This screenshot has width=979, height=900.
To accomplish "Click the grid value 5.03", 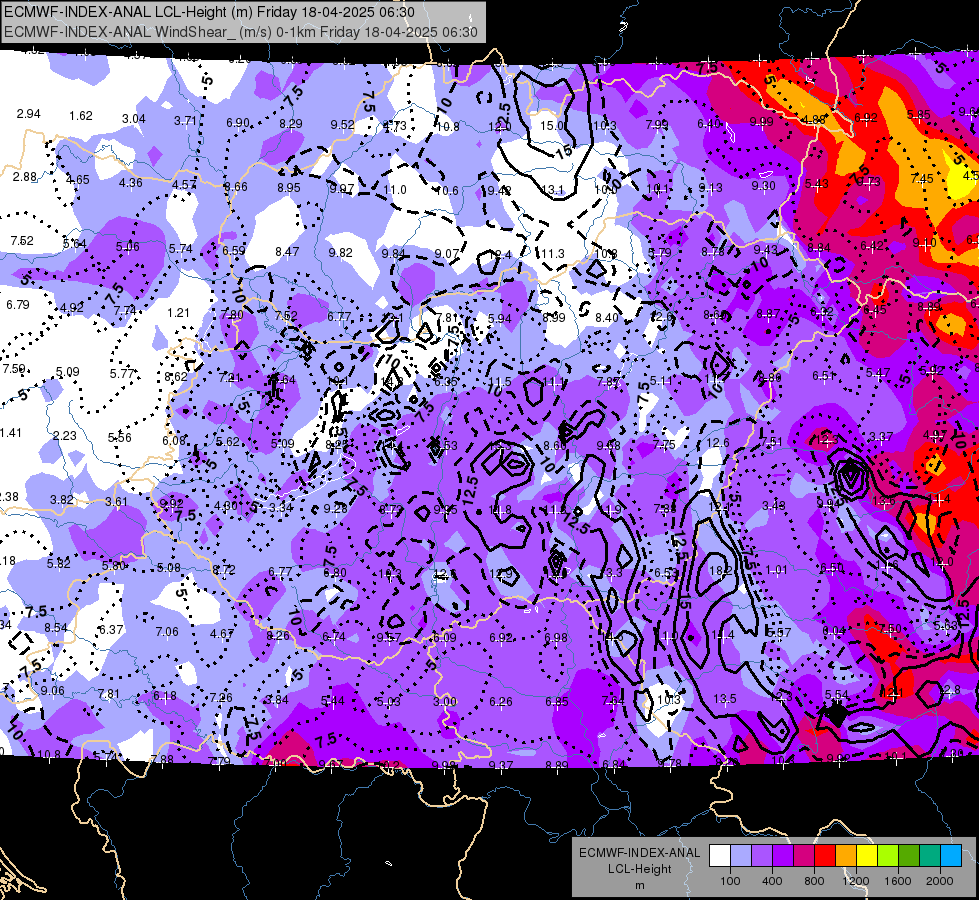I will click(388, 701).
